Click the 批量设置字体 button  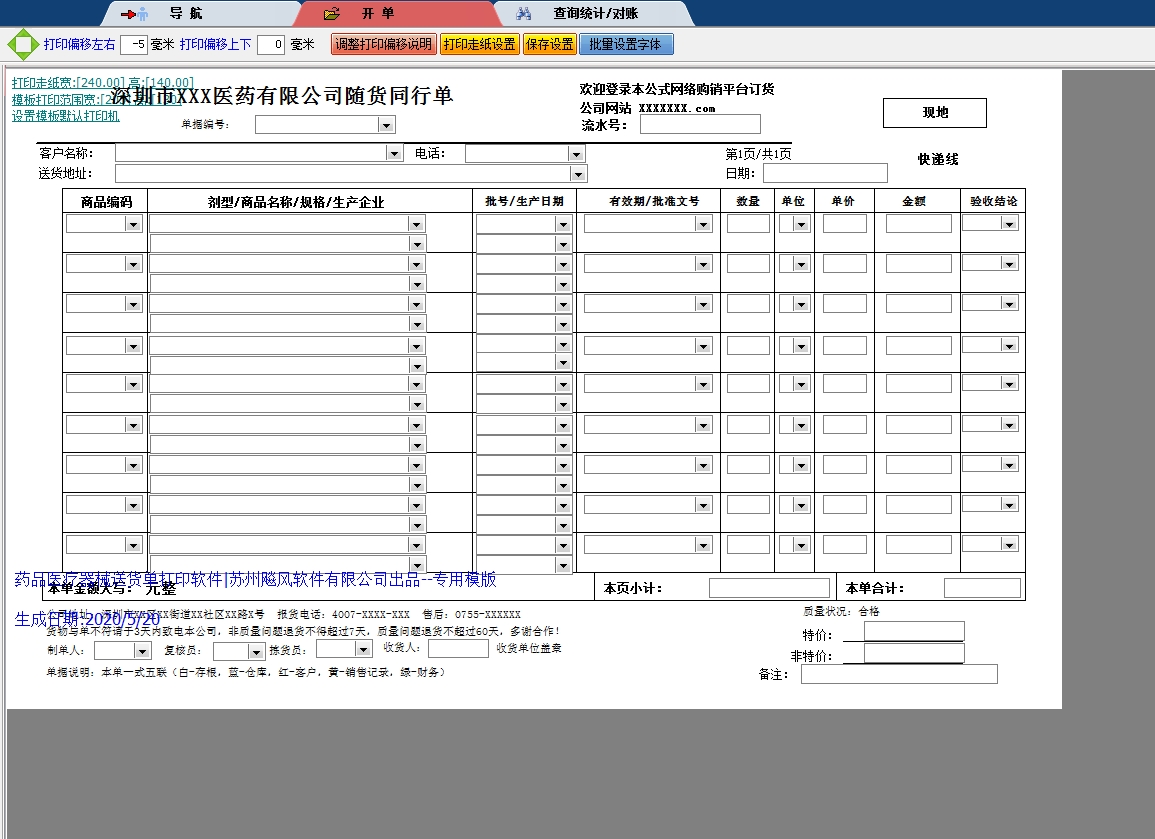coord(625,45)
